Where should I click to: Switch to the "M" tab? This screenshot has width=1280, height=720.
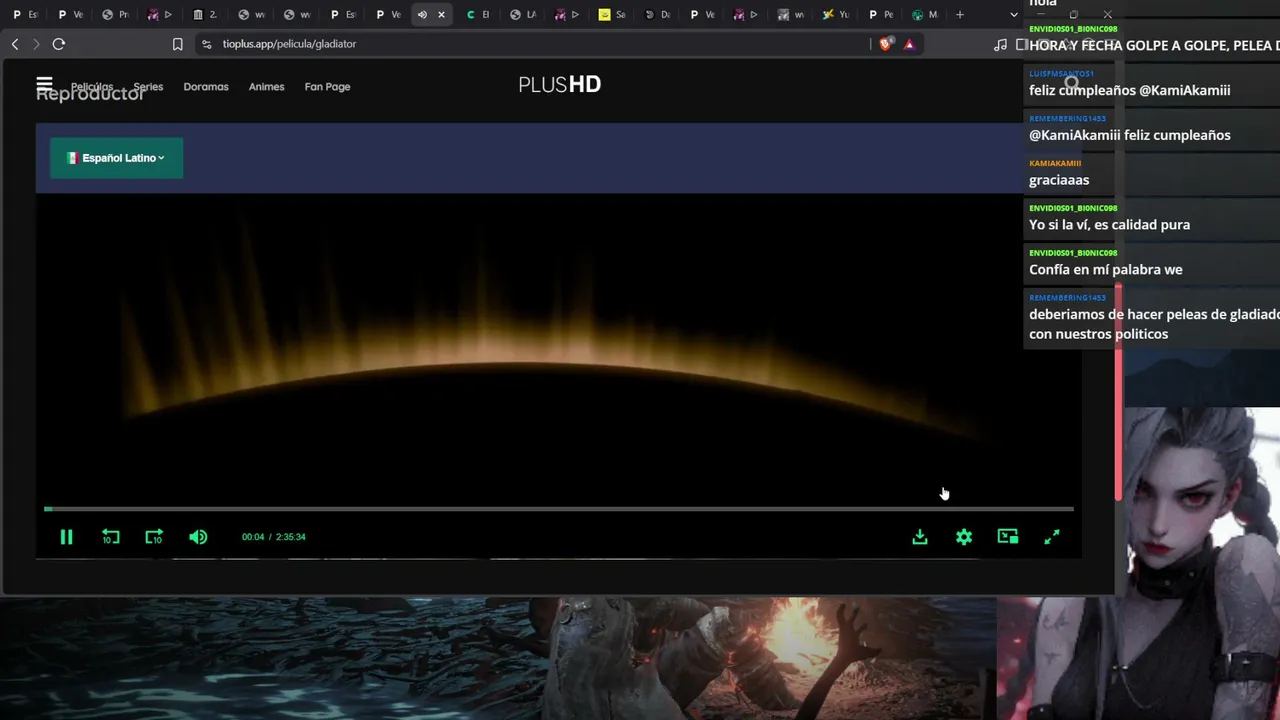(925, 15)
